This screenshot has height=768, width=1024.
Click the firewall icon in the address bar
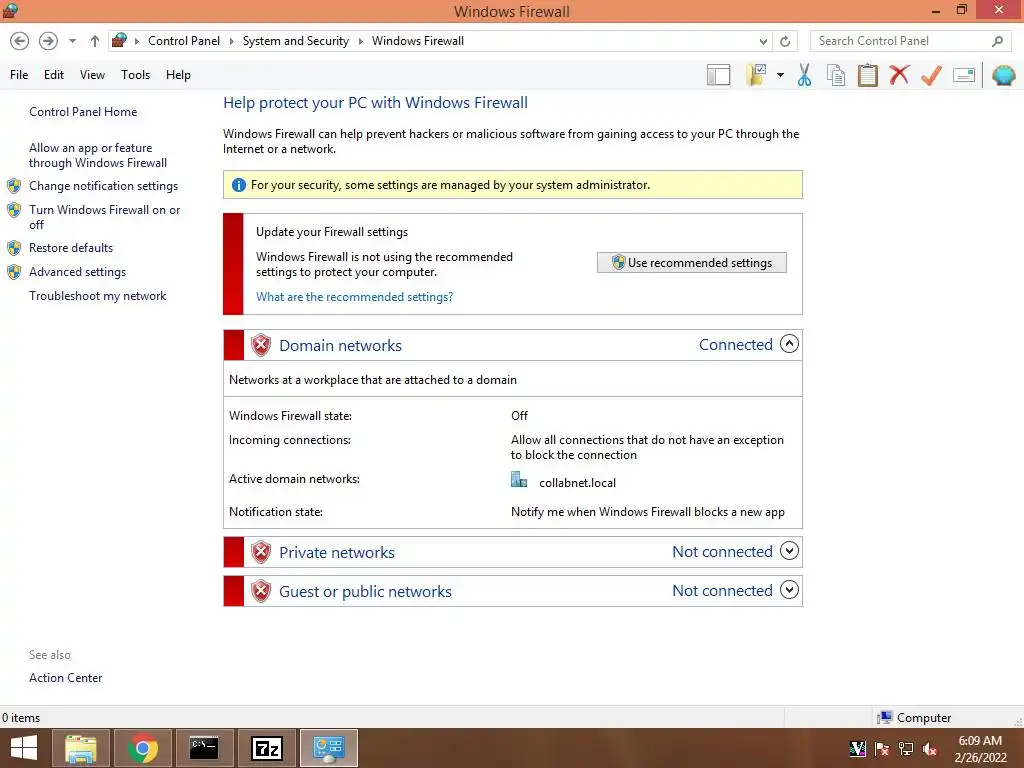[x=119, y=40]
